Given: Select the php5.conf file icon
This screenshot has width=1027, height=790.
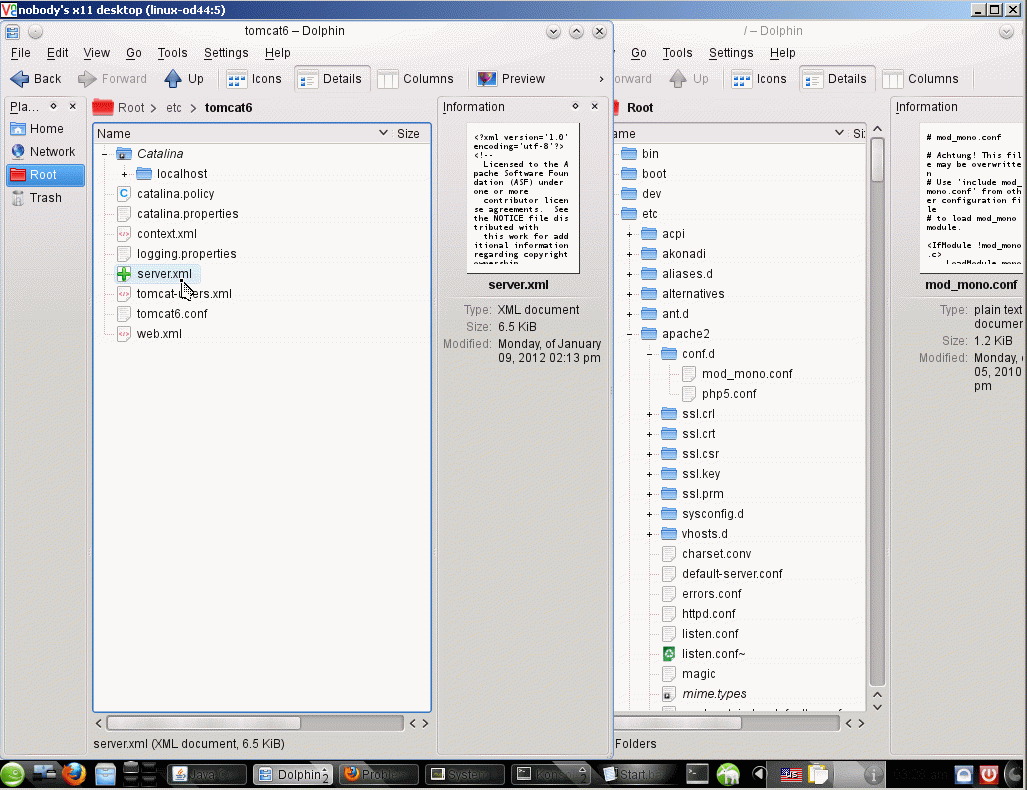Looking at the screenshot, I should pos(689,394).
